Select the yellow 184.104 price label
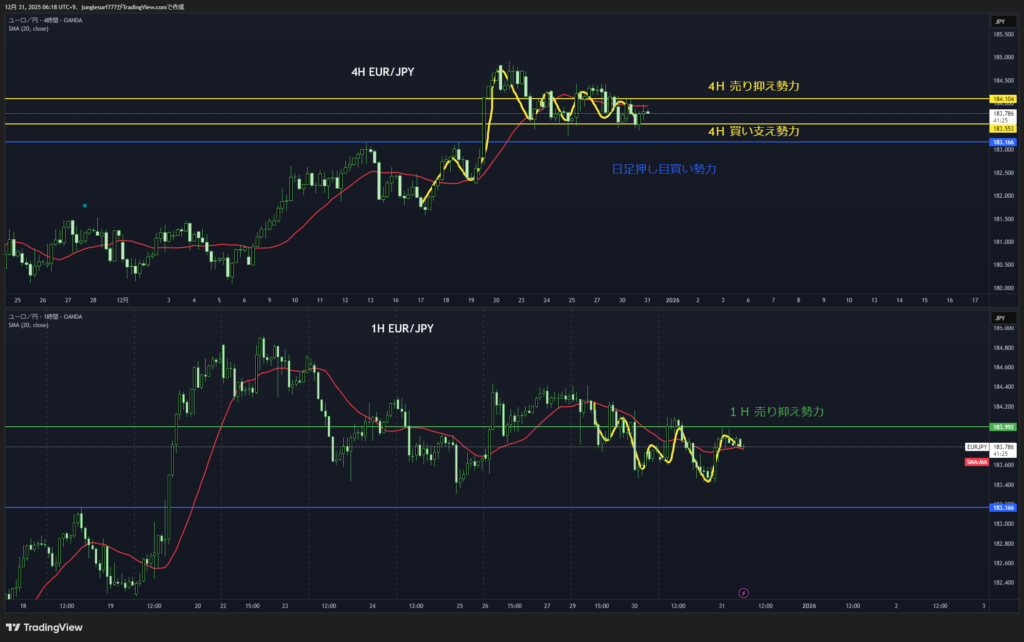The width and height of the screenshot is (1024, 642). [x=1002, y=99]
